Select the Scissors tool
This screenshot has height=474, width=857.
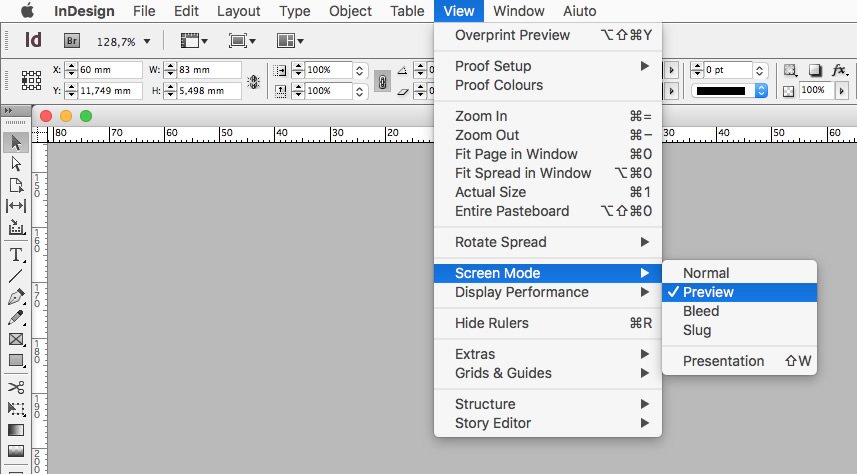pyautogui.click(x=16, y=387)
